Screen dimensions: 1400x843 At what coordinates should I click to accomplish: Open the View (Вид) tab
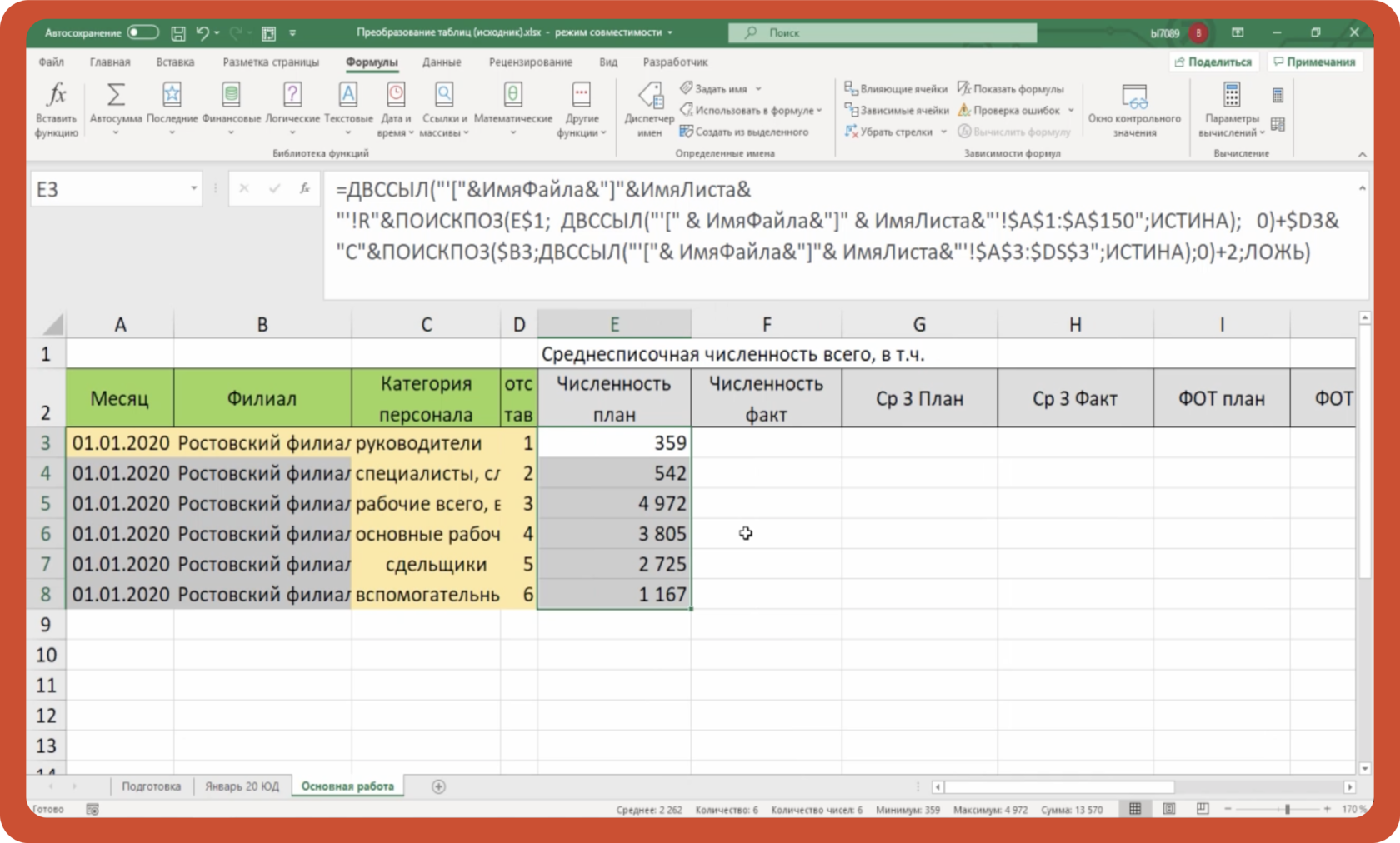(608, 62)
